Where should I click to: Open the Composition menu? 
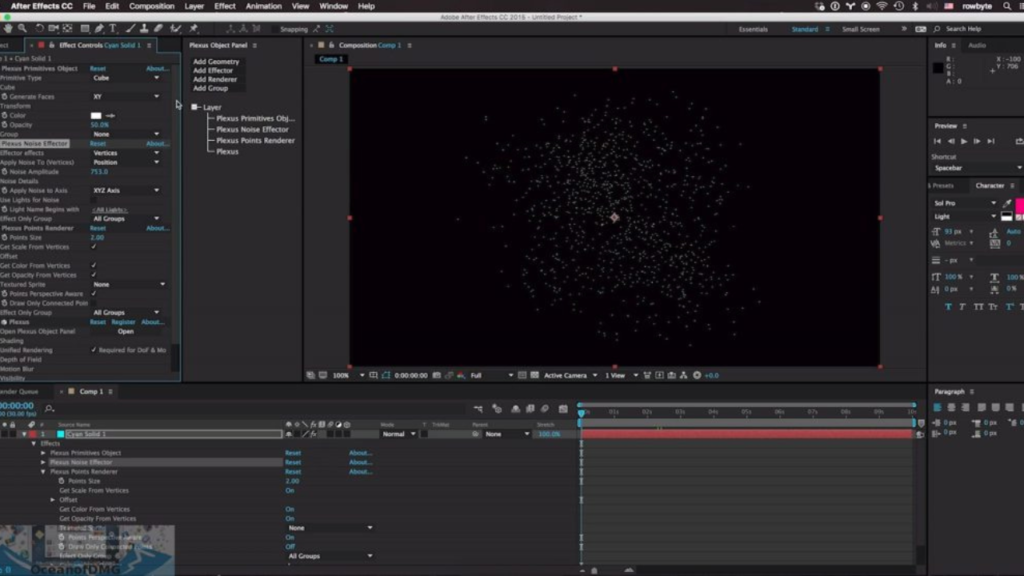[151, 6]
